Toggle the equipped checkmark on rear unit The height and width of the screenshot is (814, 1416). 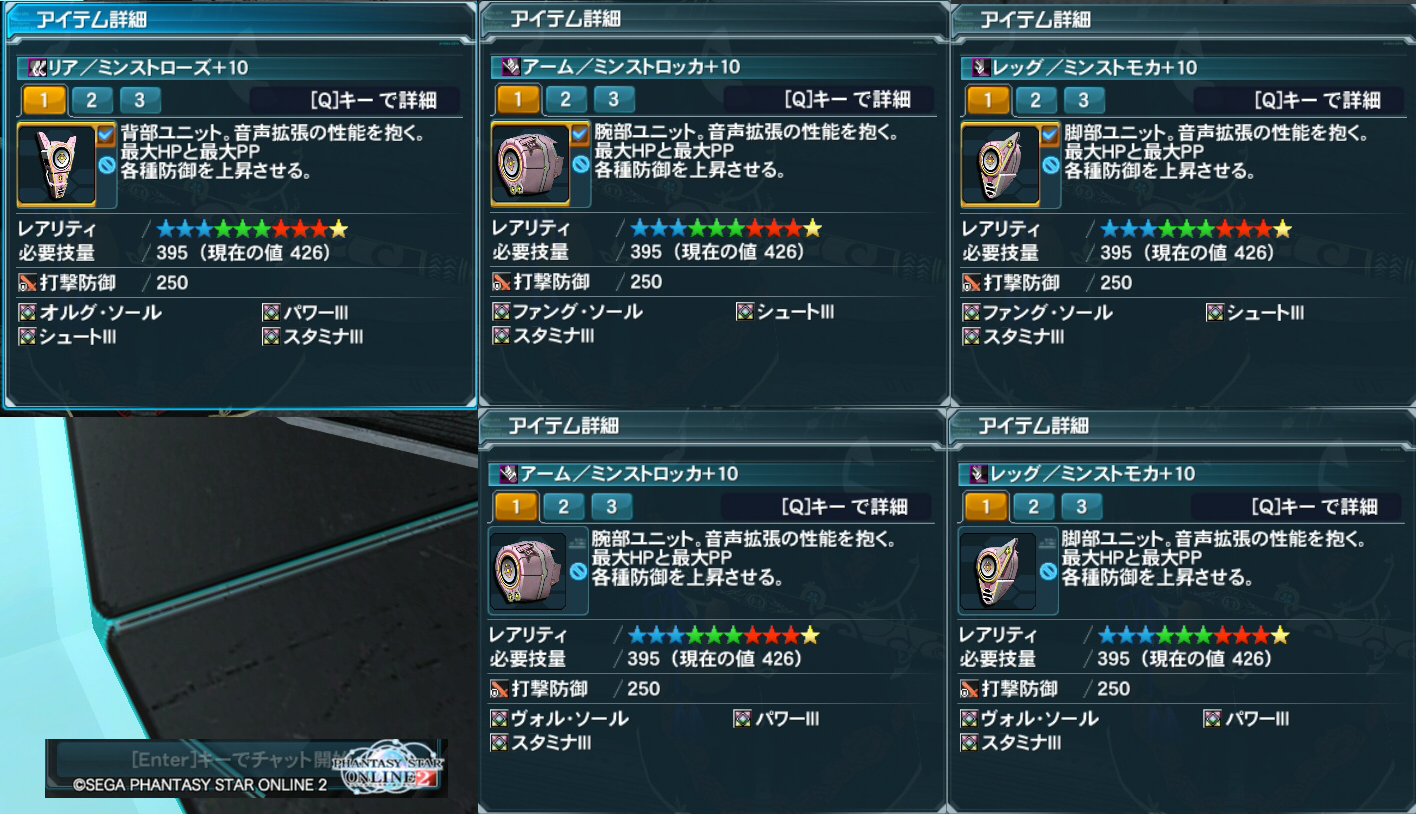click(x=106, y=133)
